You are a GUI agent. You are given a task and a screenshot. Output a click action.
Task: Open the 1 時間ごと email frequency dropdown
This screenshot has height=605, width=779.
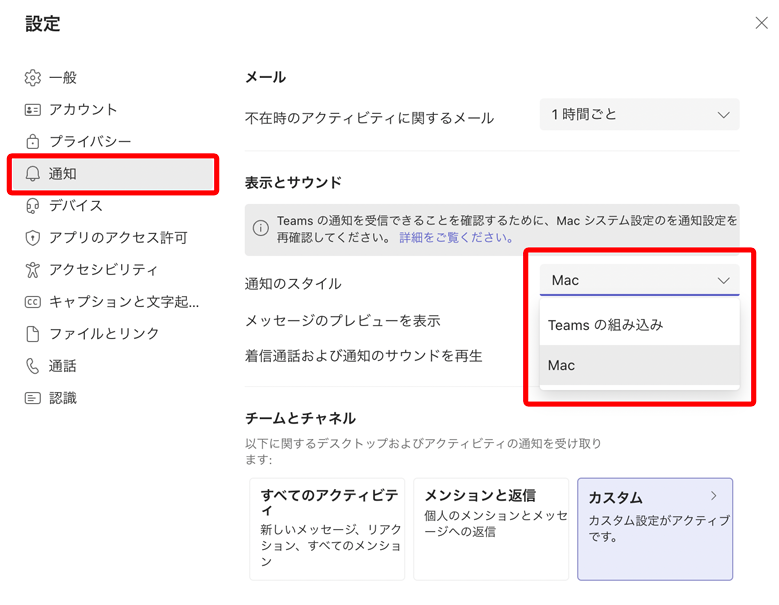tap(639, 115)
